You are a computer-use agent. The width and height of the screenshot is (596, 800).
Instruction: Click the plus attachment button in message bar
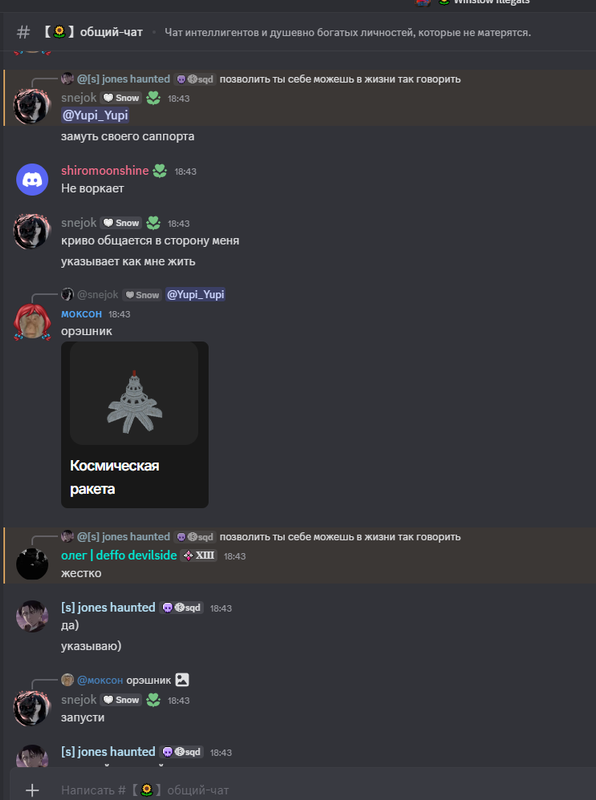[32, 790]
